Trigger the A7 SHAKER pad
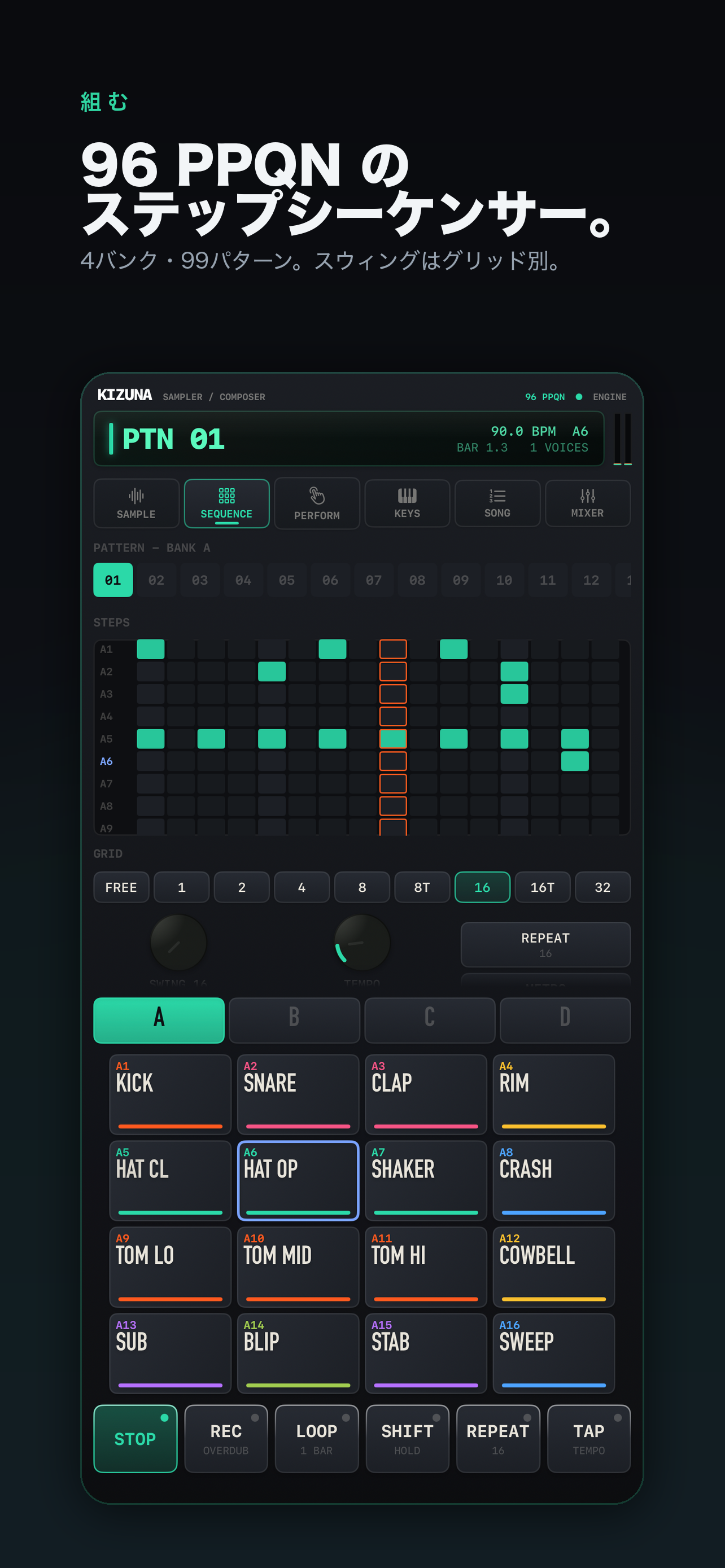The image size is (725, 1568). [x=426, y=1181]
